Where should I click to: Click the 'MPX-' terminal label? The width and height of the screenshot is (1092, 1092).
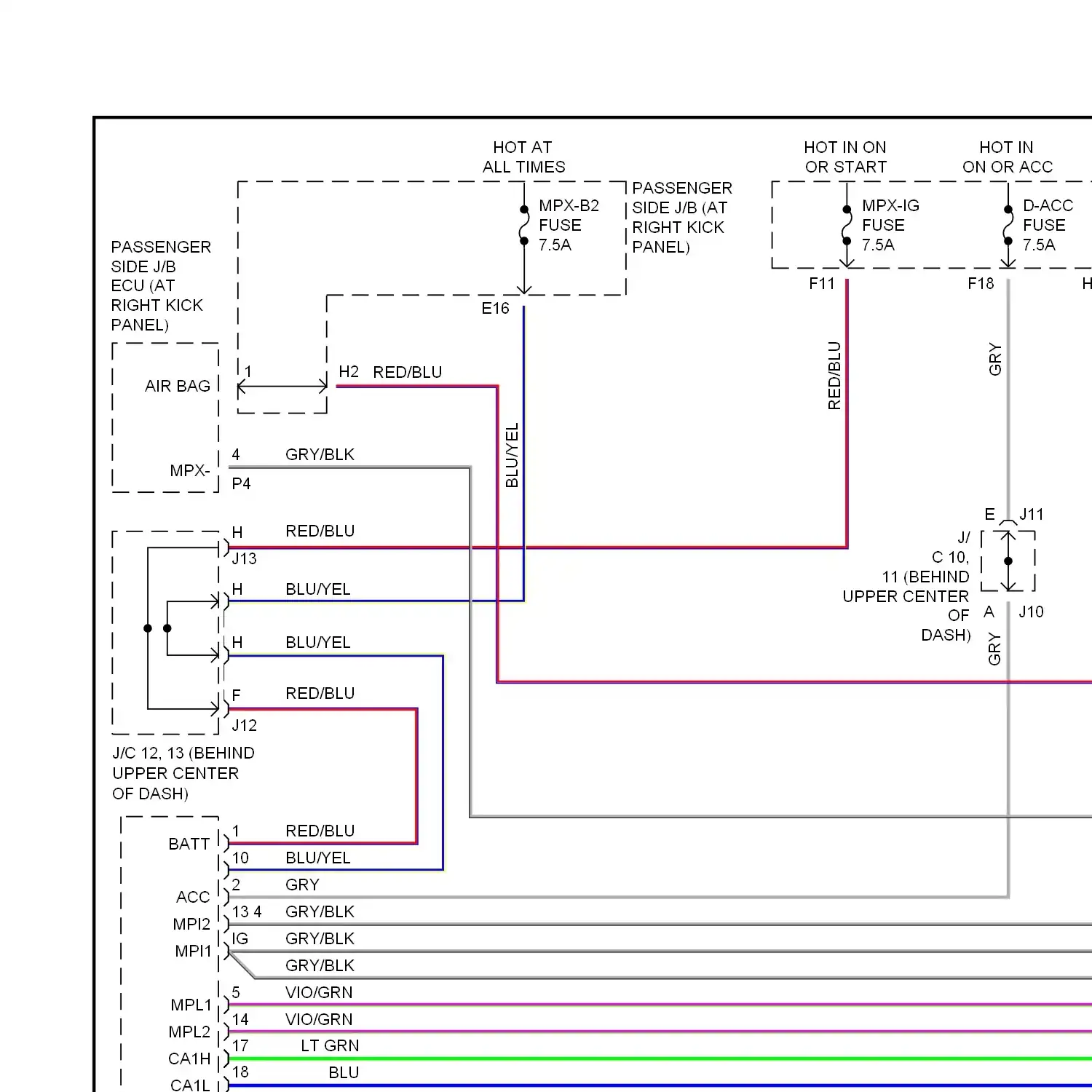tap(190, 470)
